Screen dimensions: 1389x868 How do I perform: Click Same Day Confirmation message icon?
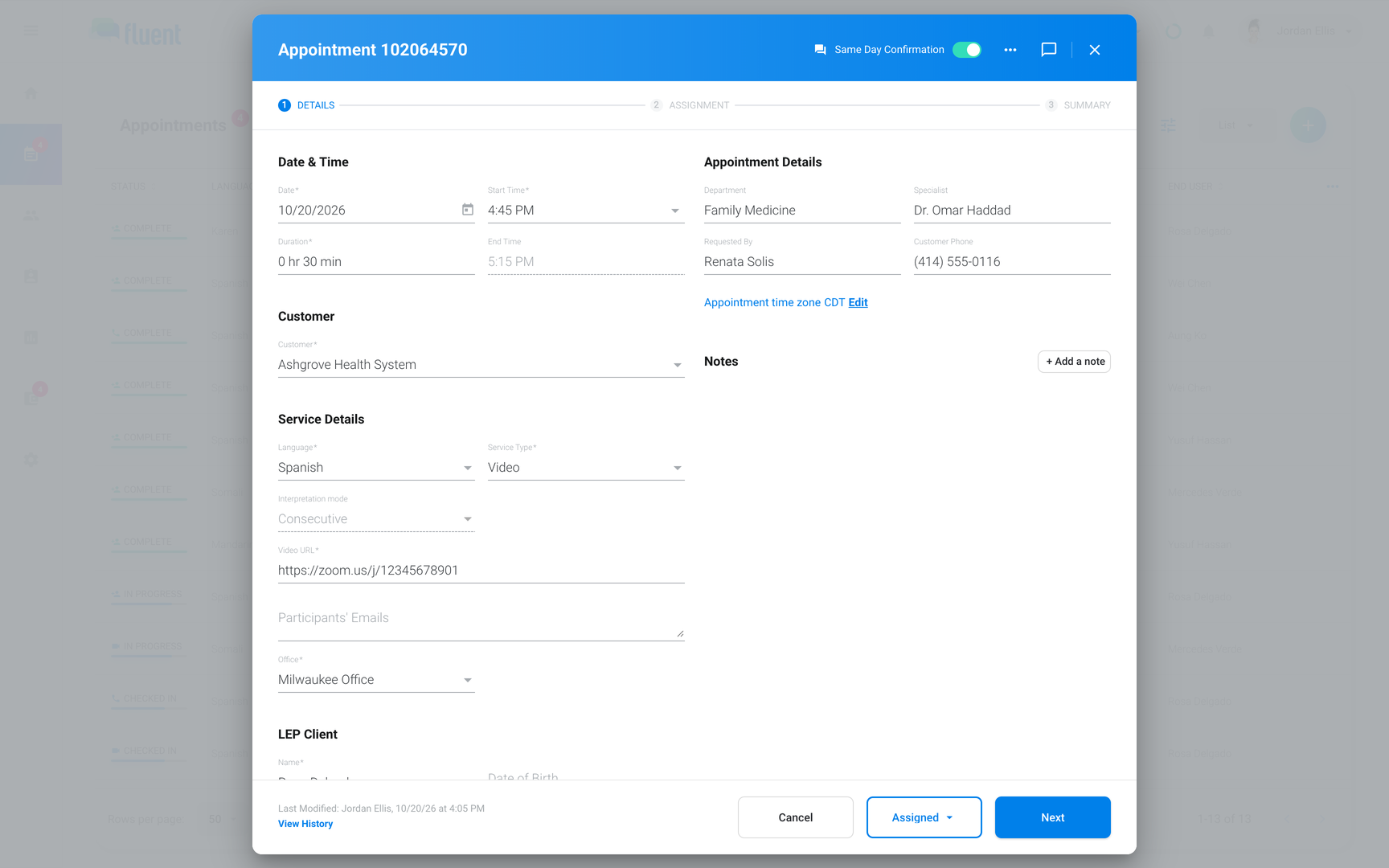pos(821,50)
